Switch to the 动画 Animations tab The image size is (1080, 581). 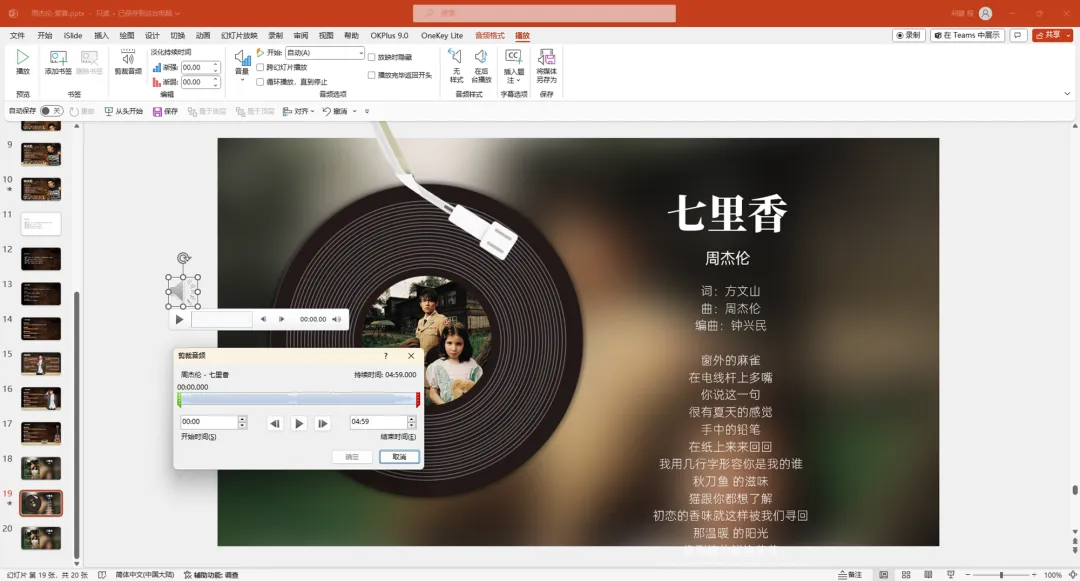[202, 36]
